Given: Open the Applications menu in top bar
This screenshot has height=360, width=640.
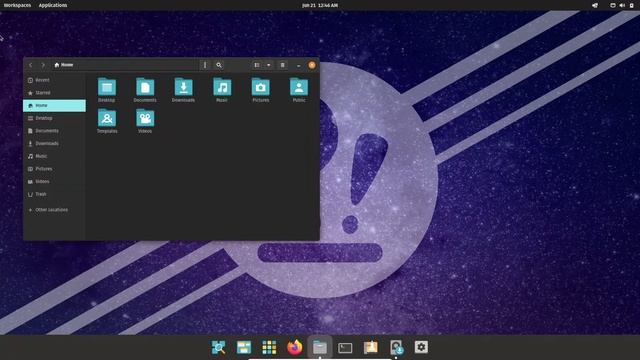Looking at the screenshot, I should pos(53,5).
